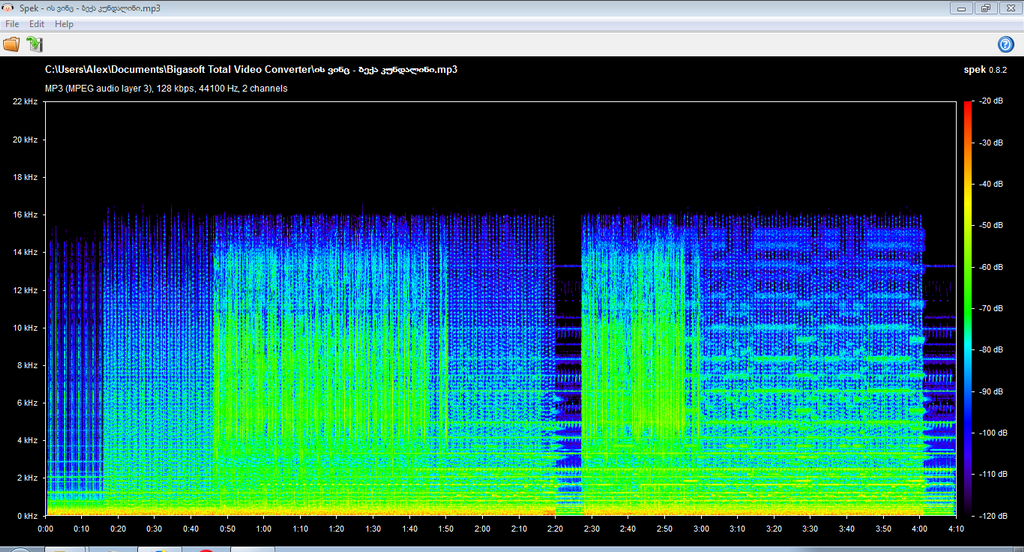
Task: Click the 4 kHz frequency label
Action: [x=27, y=440]
